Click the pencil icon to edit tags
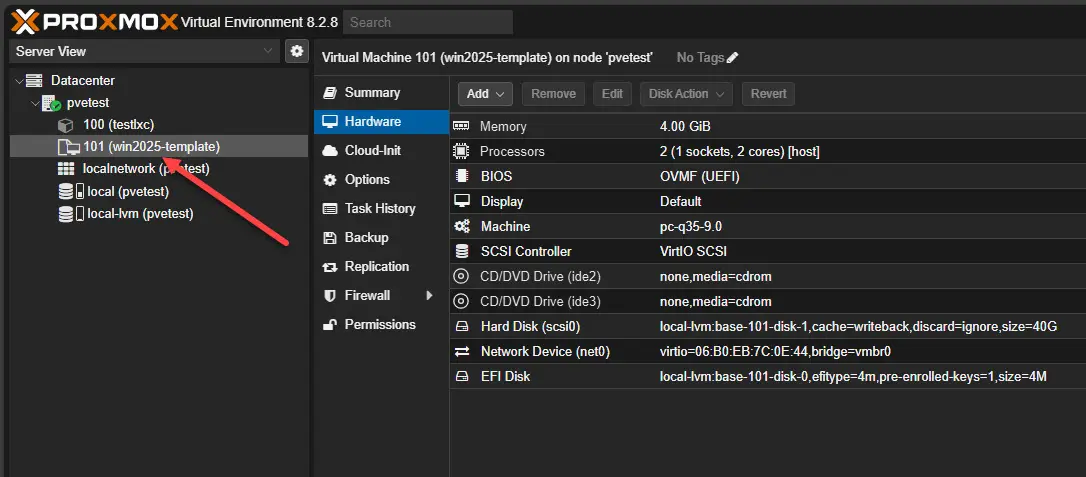This screenshot has height=477, width=1086. click(732, 58)
